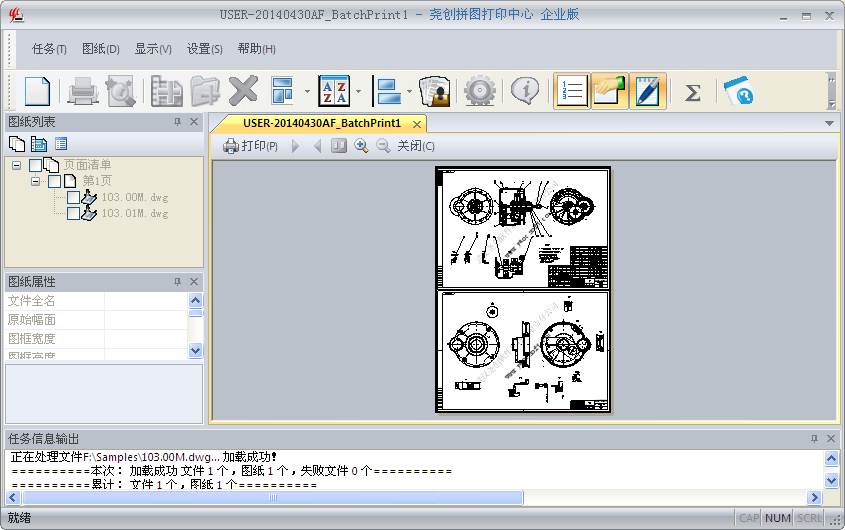
Task: Click the red X delete icon in toolbar
Action: (x=242, y=91)
